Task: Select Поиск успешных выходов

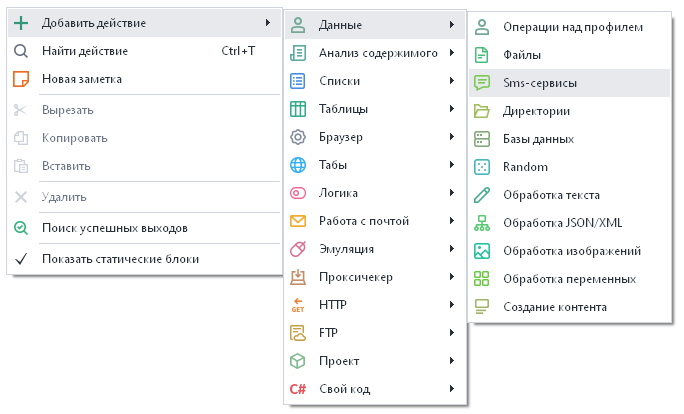Action: [115, 228]
